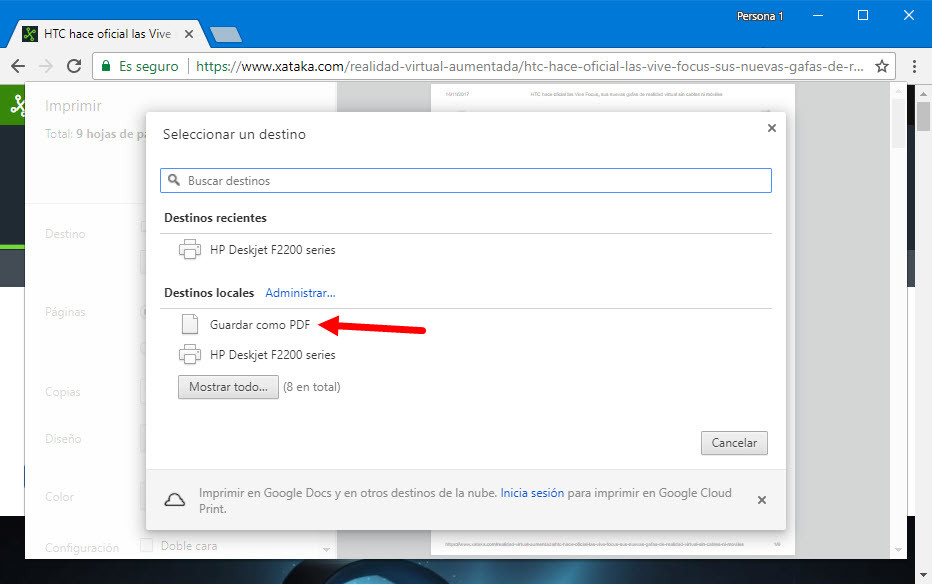Reload the Xataka page
Image resolution: width=932 pixels, height=584 pixels.
[x=73, y=65]
